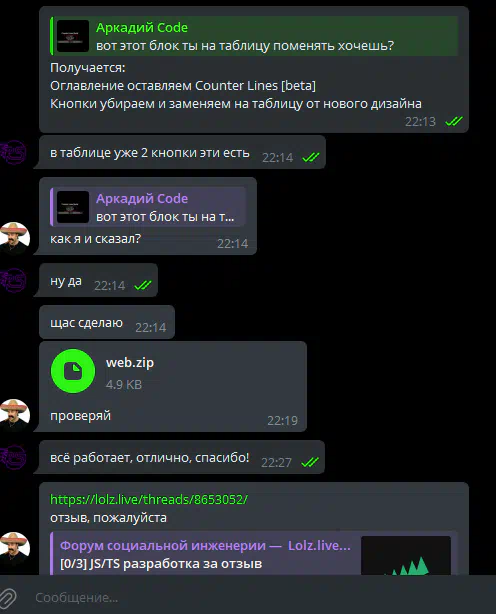The width and height of the screenshot is (496, 614).
Task: Click thumbnail in purple quoted reply
Action: (73, 207)
